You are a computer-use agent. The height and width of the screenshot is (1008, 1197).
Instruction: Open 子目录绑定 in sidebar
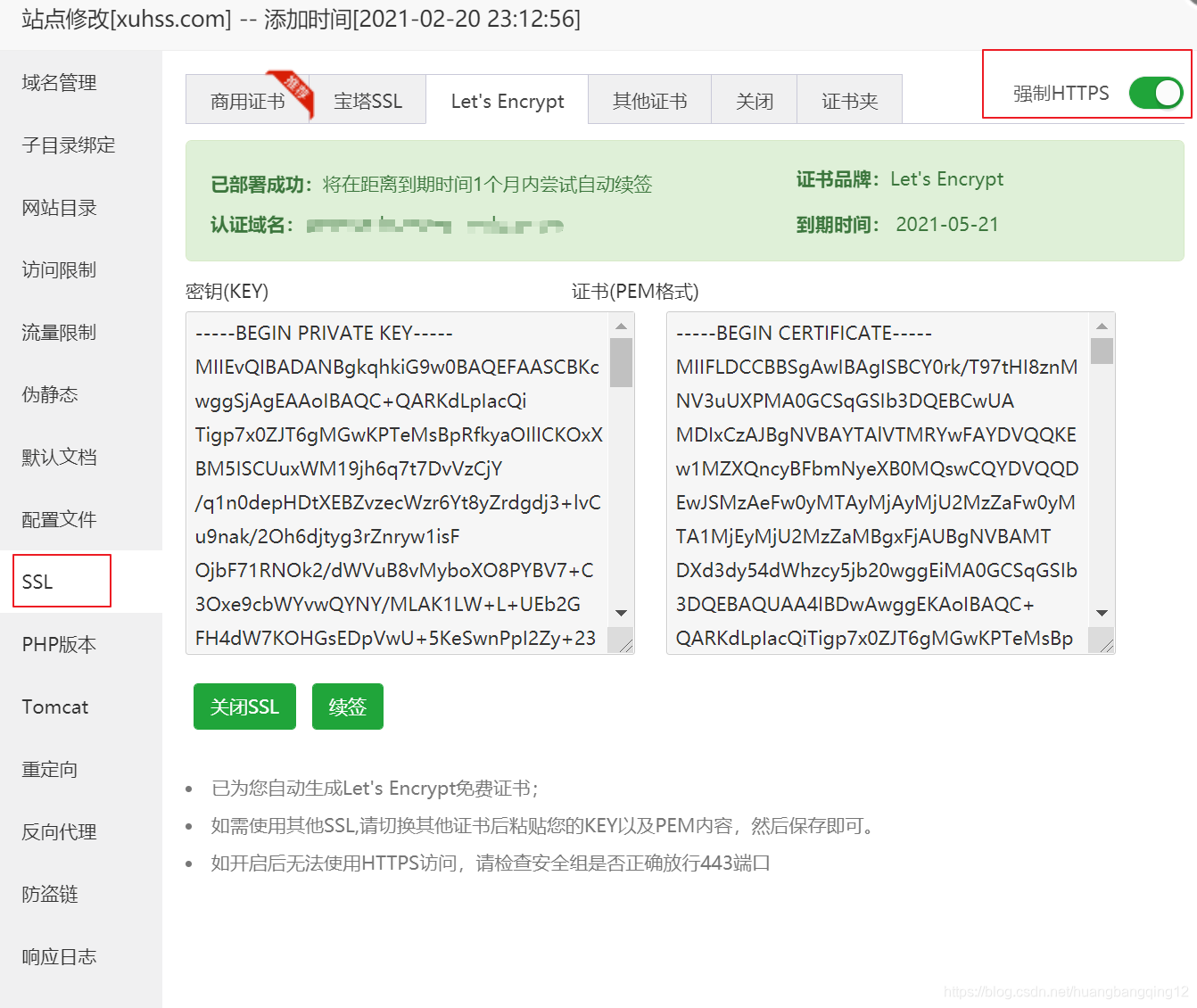[81, 145]
